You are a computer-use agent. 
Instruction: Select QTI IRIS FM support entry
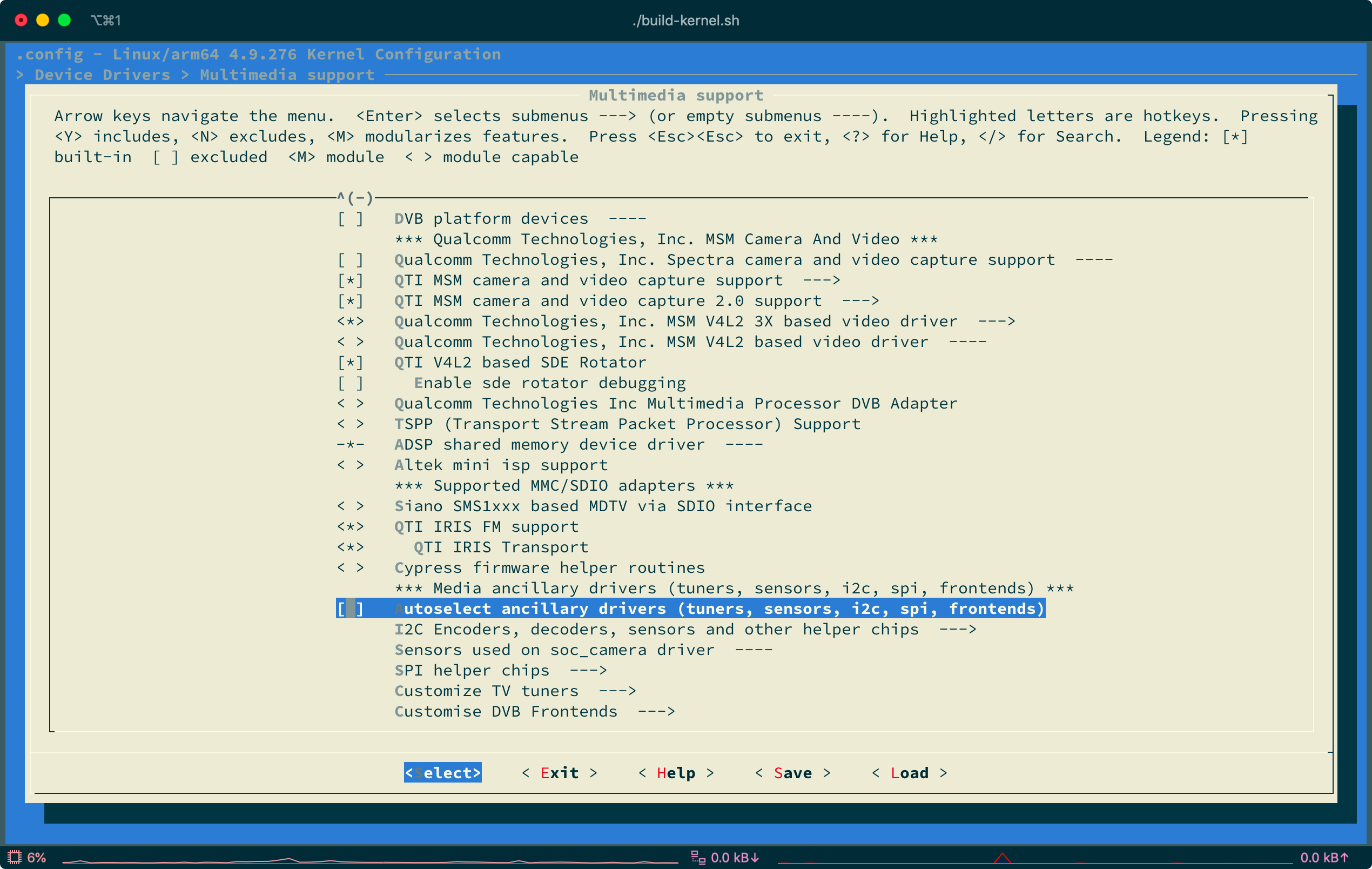click(x=486, y=526)
